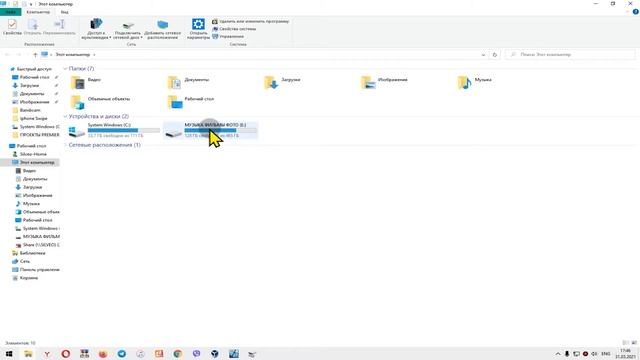
Task: Collapse the Устройства и диски (2) group
Action: pyautogui.click(x=65, y=116)
